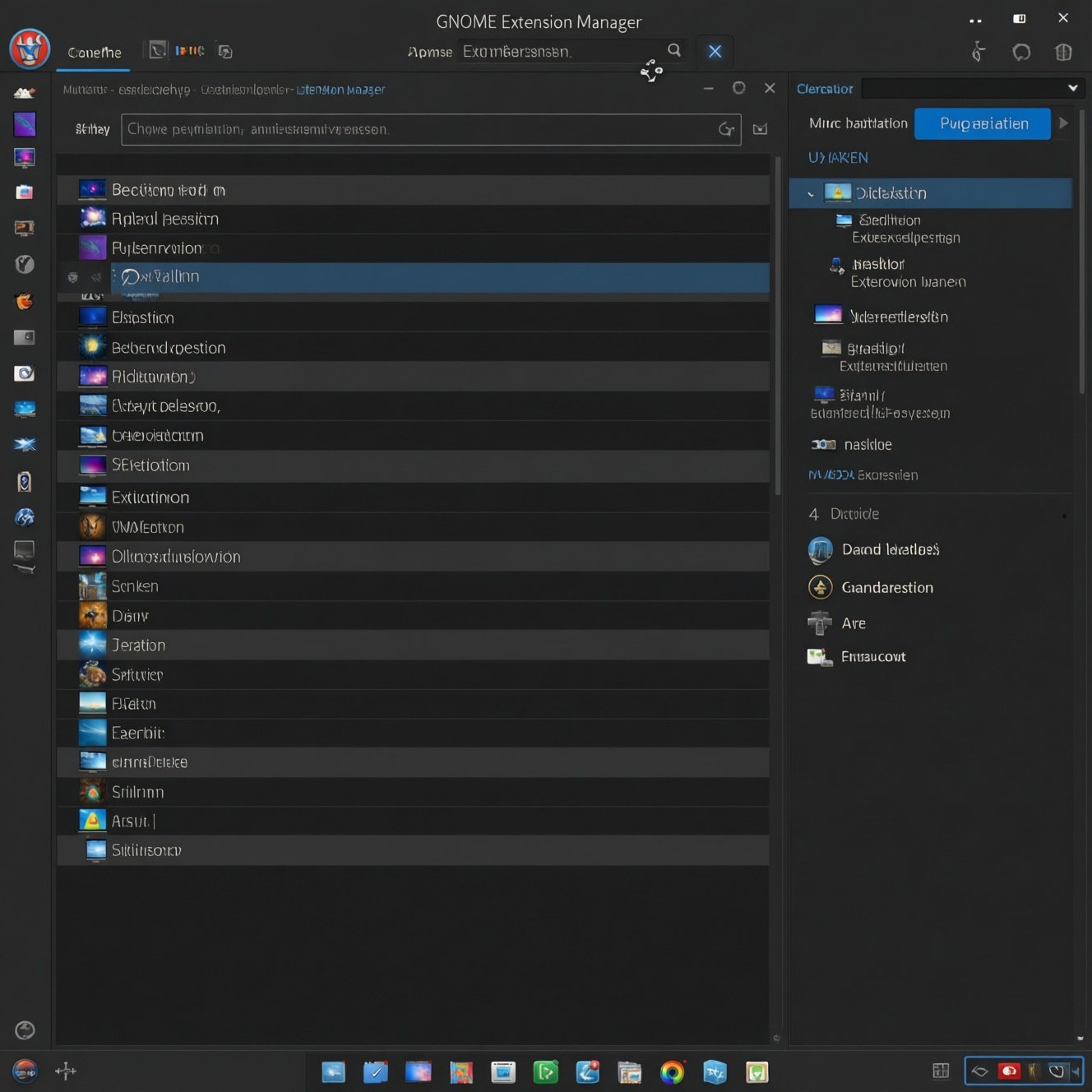This screenshot has height=1092, width=1092.
Task: Click the U) IAKEN heading link
Action: 838,157
